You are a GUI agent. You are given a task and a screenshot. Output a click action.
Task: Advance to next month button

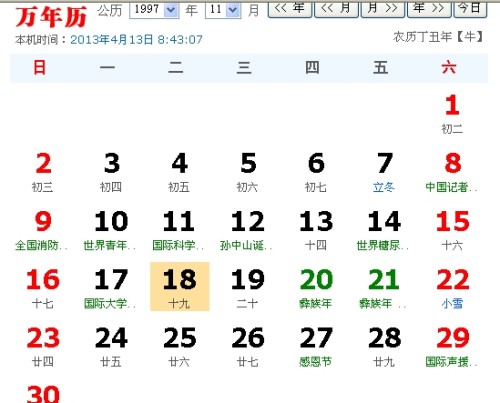tap(383, 9)
